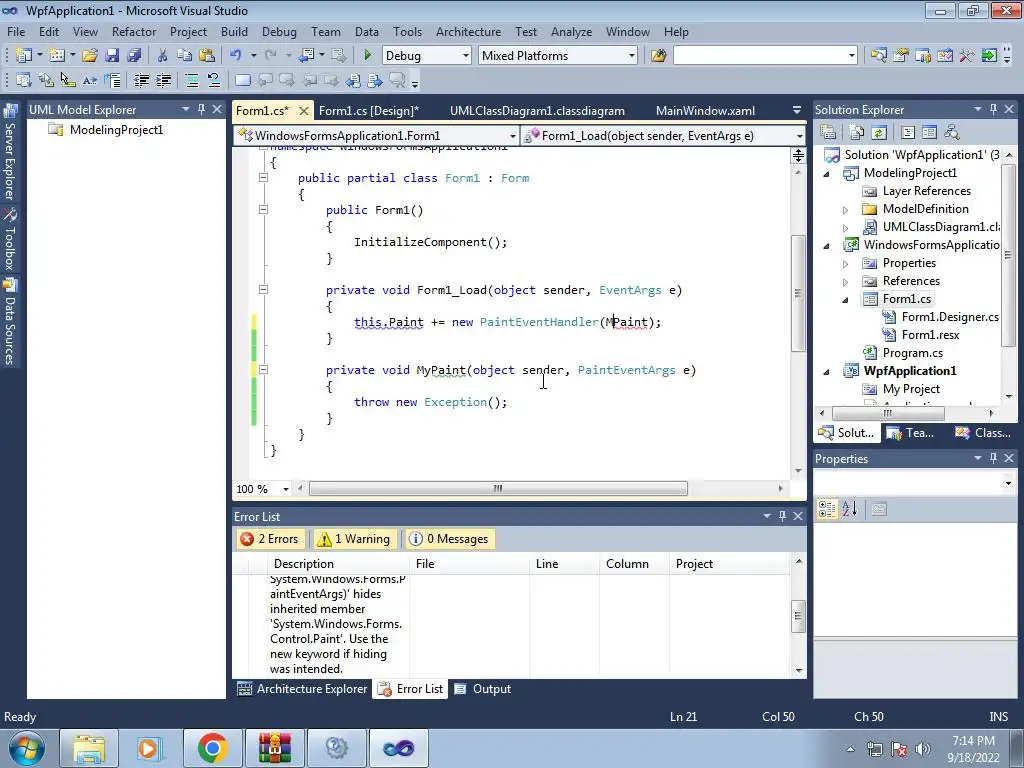1024x768 pixels.
Task: Collapse the Form1_Load method outline
Action: 264,289
